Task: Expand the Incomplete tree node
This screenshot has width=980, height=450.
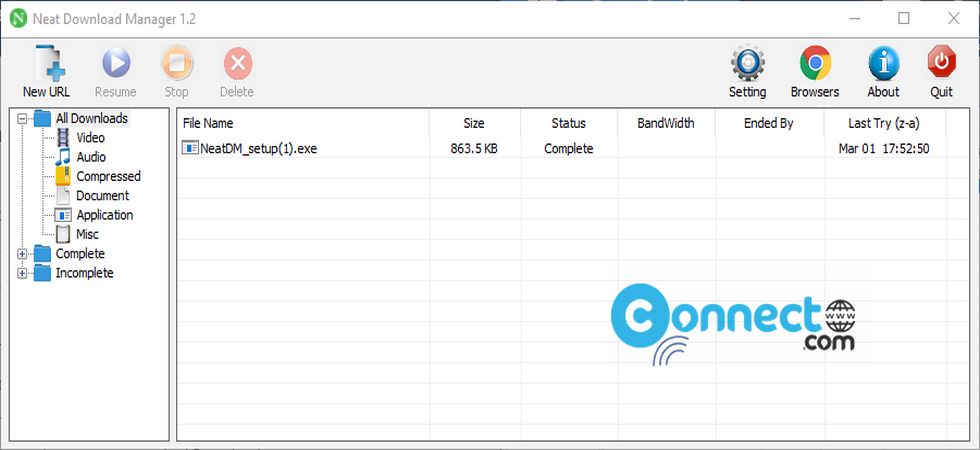Action: (x=22, y=273)
